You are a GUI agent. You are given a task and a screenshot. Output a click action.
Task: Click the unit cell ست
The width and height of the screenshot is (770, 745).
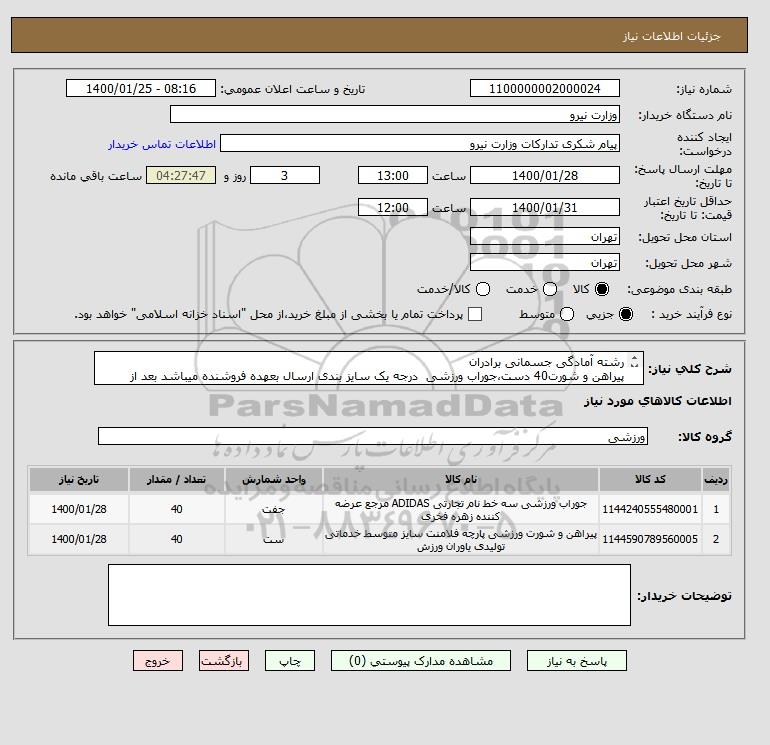coord(274,540)
